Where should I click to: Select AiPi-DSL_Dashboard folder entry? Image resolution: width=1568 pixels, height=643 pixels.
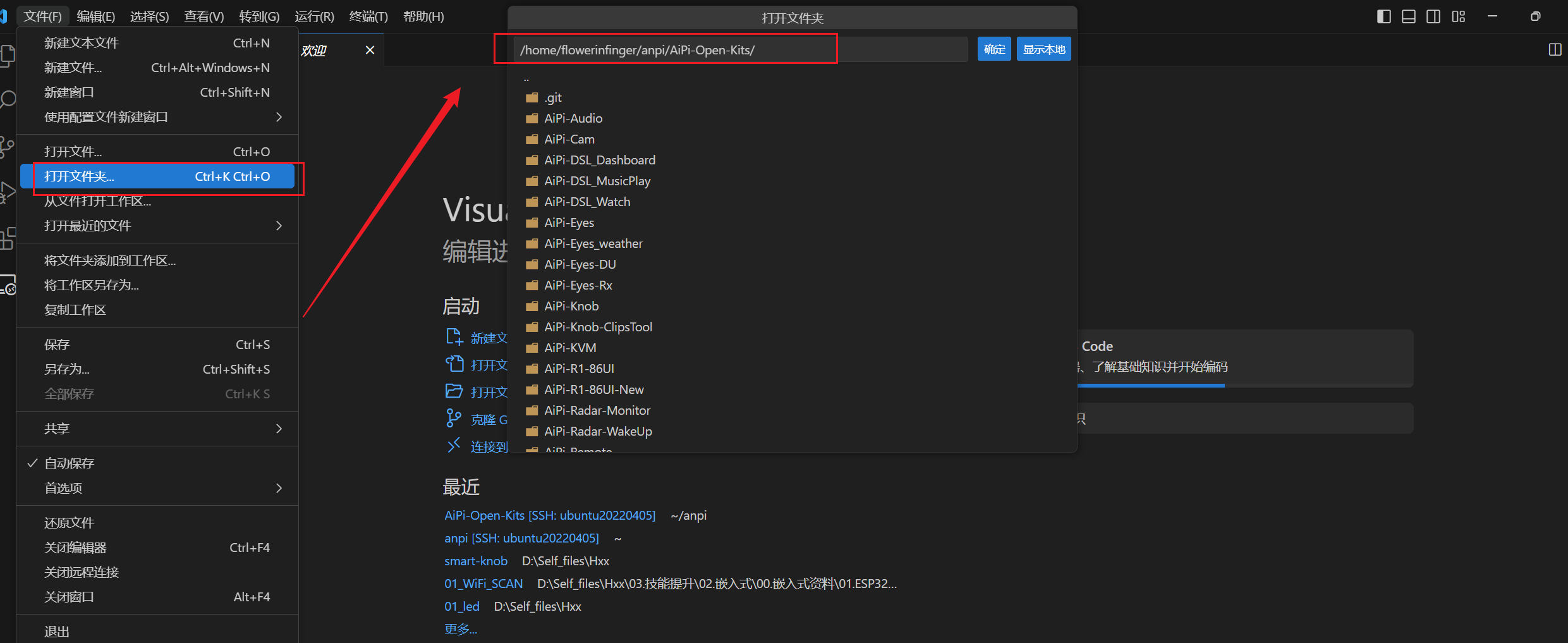[x=793, y=160]
